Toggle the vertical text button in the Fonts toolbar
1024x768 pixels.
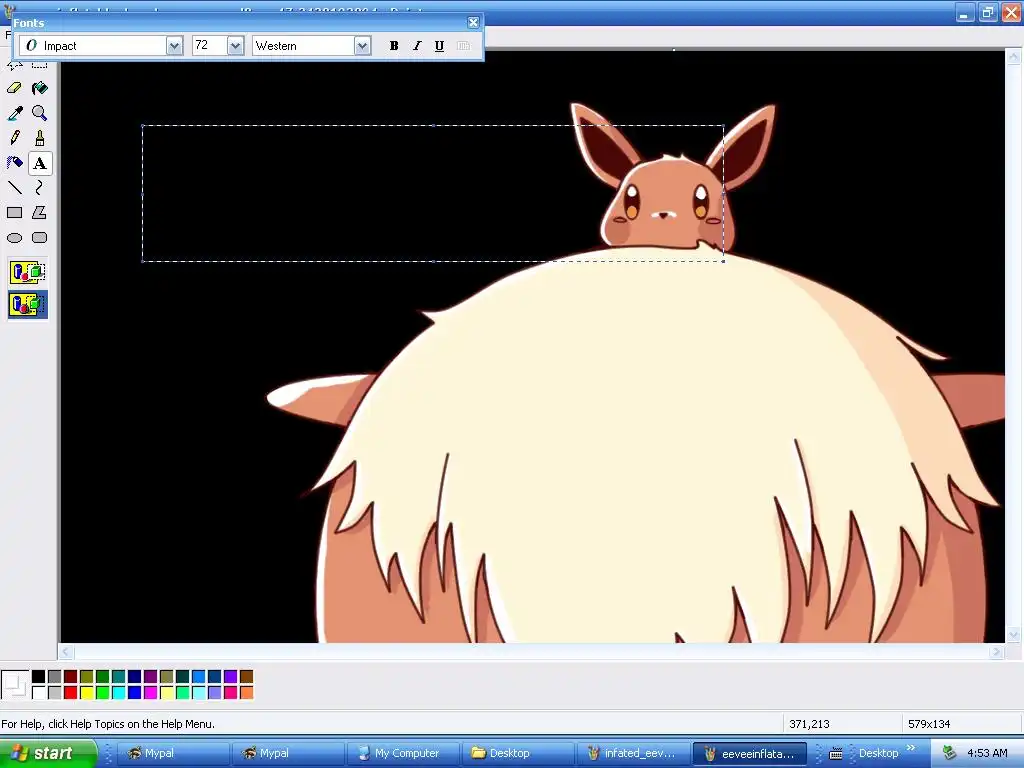(463, 46)
